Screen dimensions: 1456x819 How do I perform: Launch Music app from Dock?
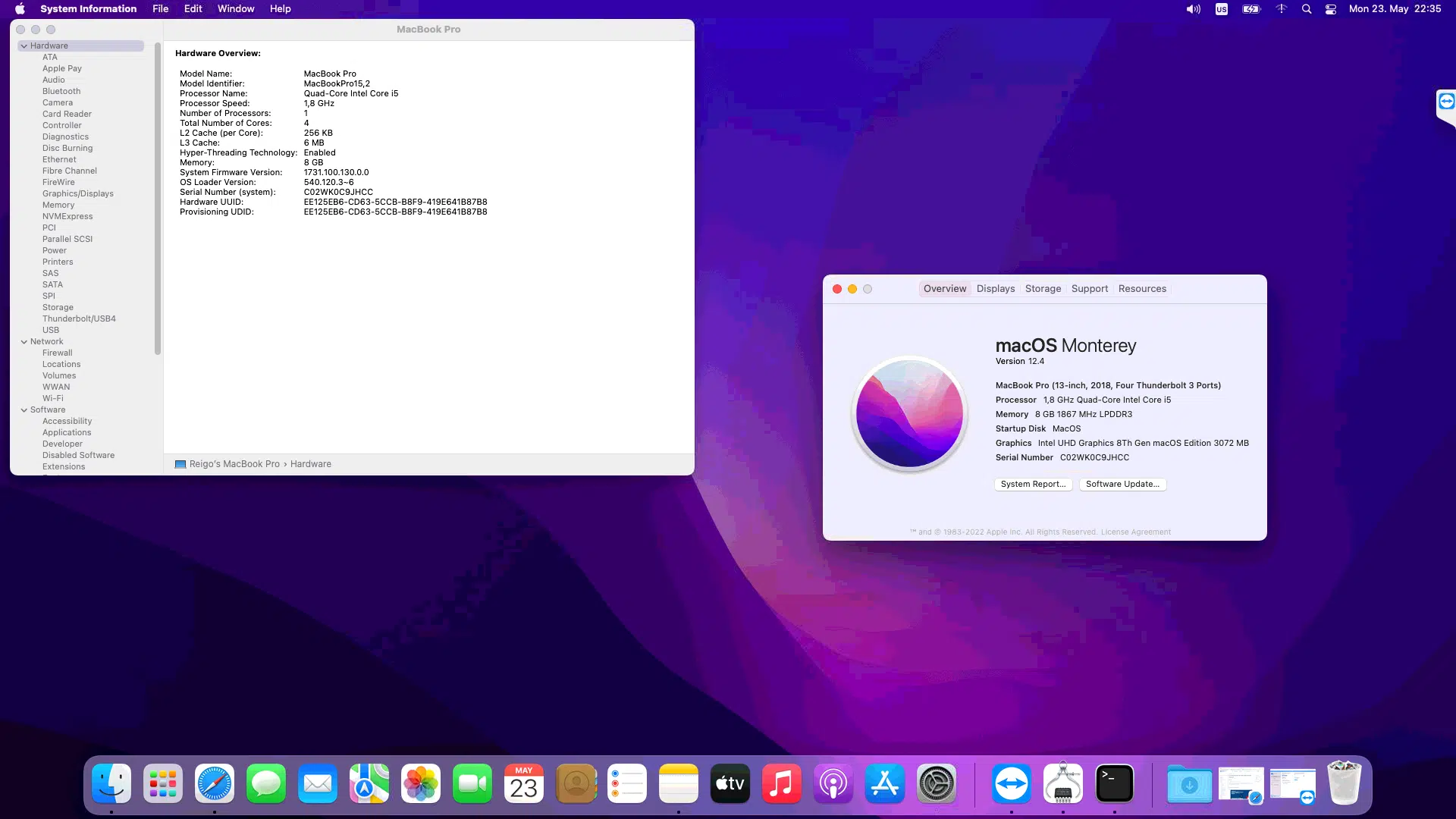click(782, 783)
